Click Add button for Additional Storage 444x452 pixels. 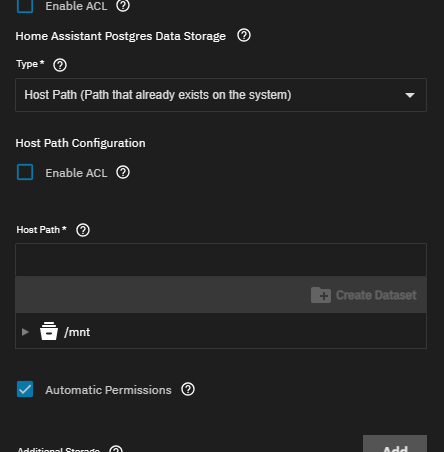pos(395,444)
